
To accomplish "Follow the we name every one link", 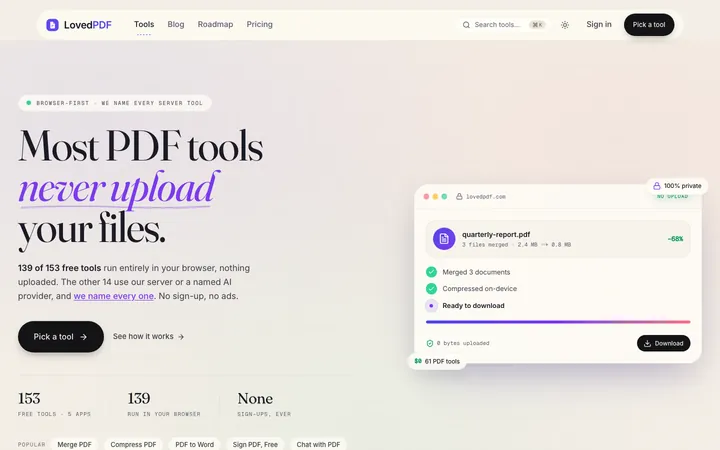I will pos(113,296).
